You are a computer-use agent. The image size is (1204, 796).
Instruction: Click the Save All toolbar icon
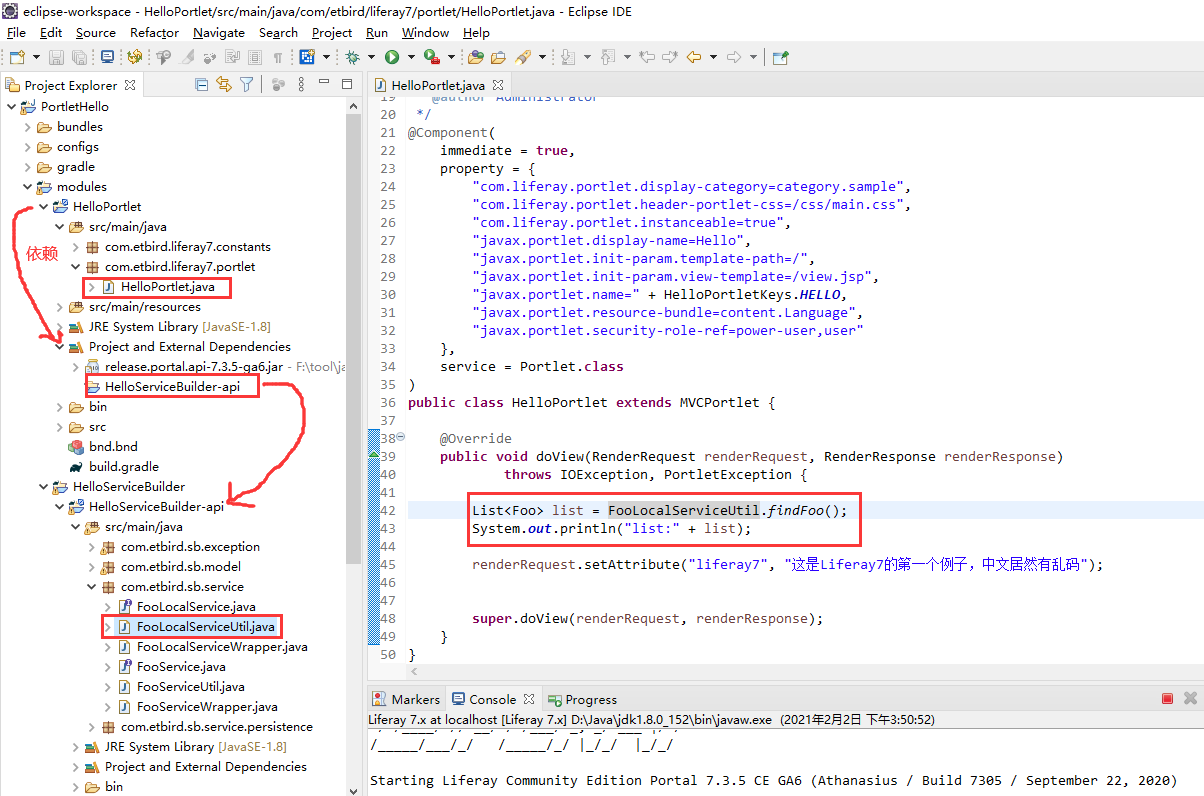click(x=78, y=57)
